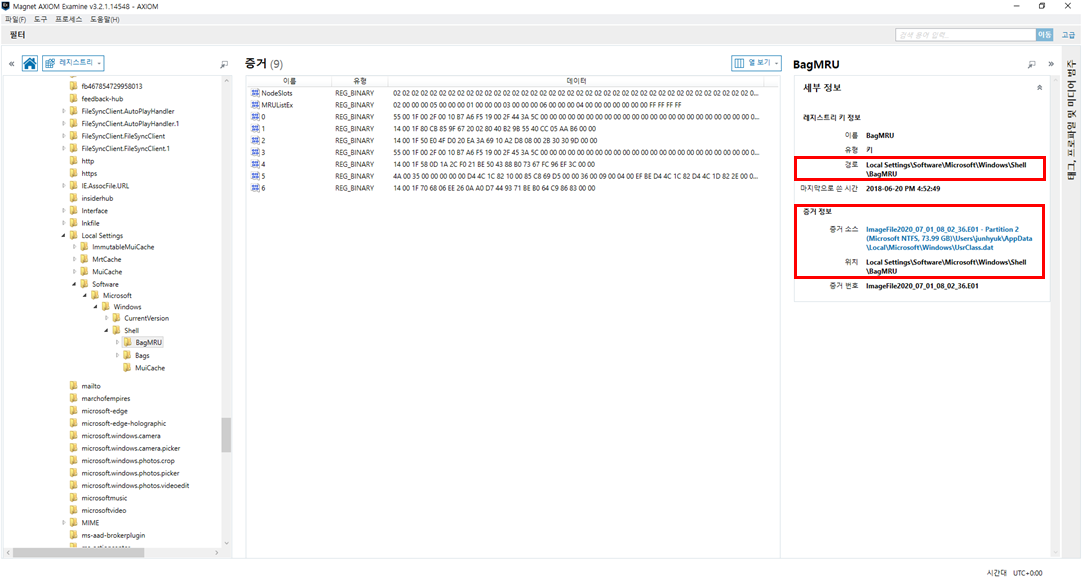Open the 도구 menu
Viewport: 1082px width, 588px height.
pyautogui.click(x=41, y=19)
